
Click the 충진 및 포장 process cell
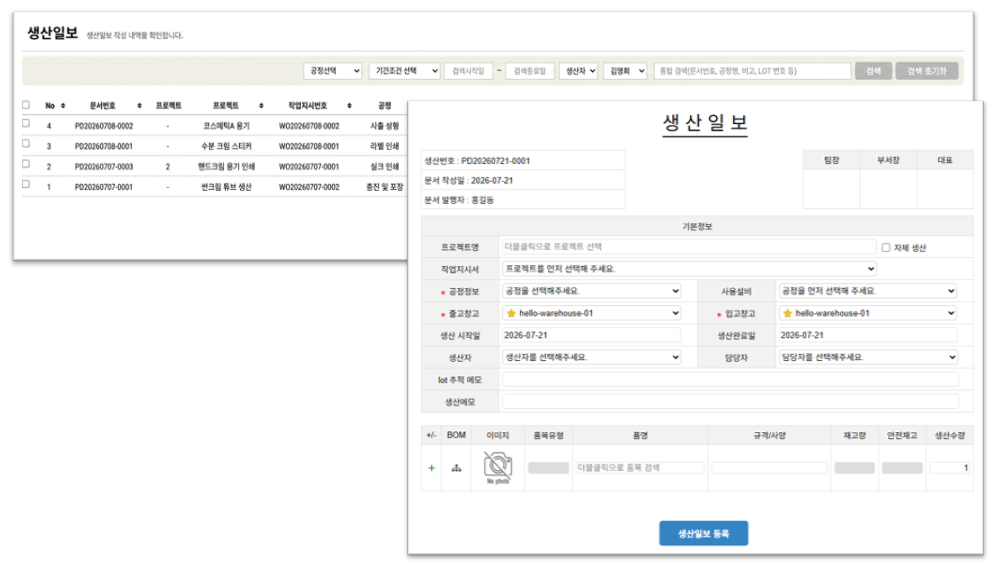(x=384, y=187)
